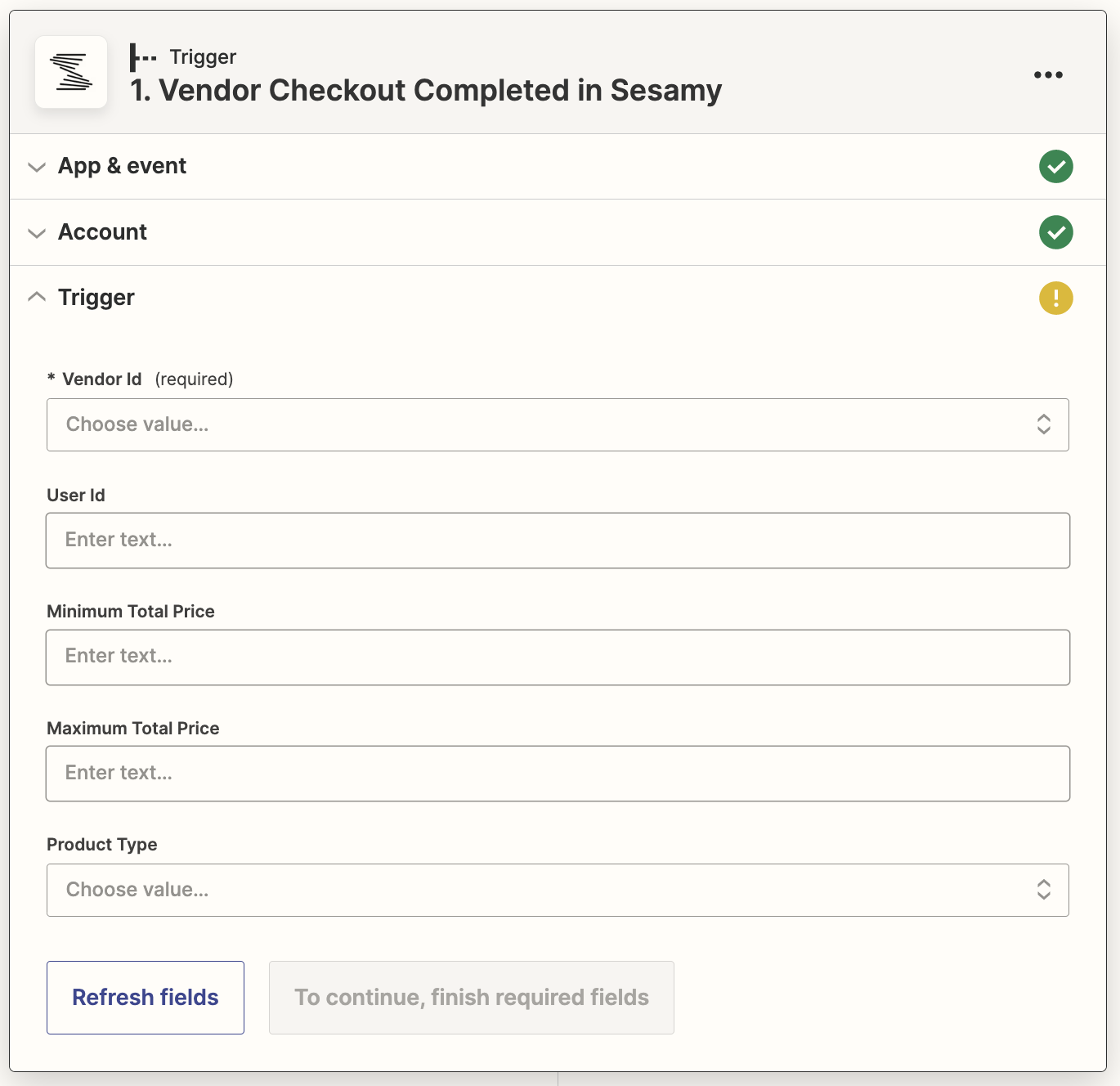Click the Minimum Total Price label
Image resolution: width=1120 pixels, height=1086 pixels.
pyautogui.click(x=131, y=612)
